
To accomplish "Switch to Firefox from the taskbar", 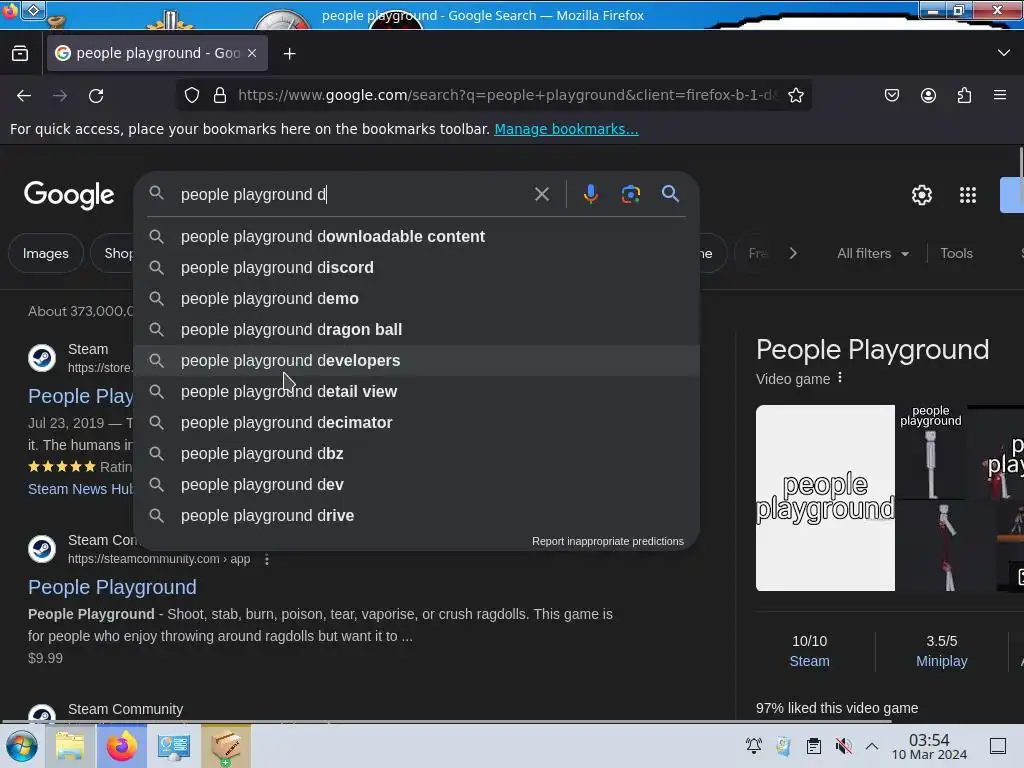I will pos(121,746).
